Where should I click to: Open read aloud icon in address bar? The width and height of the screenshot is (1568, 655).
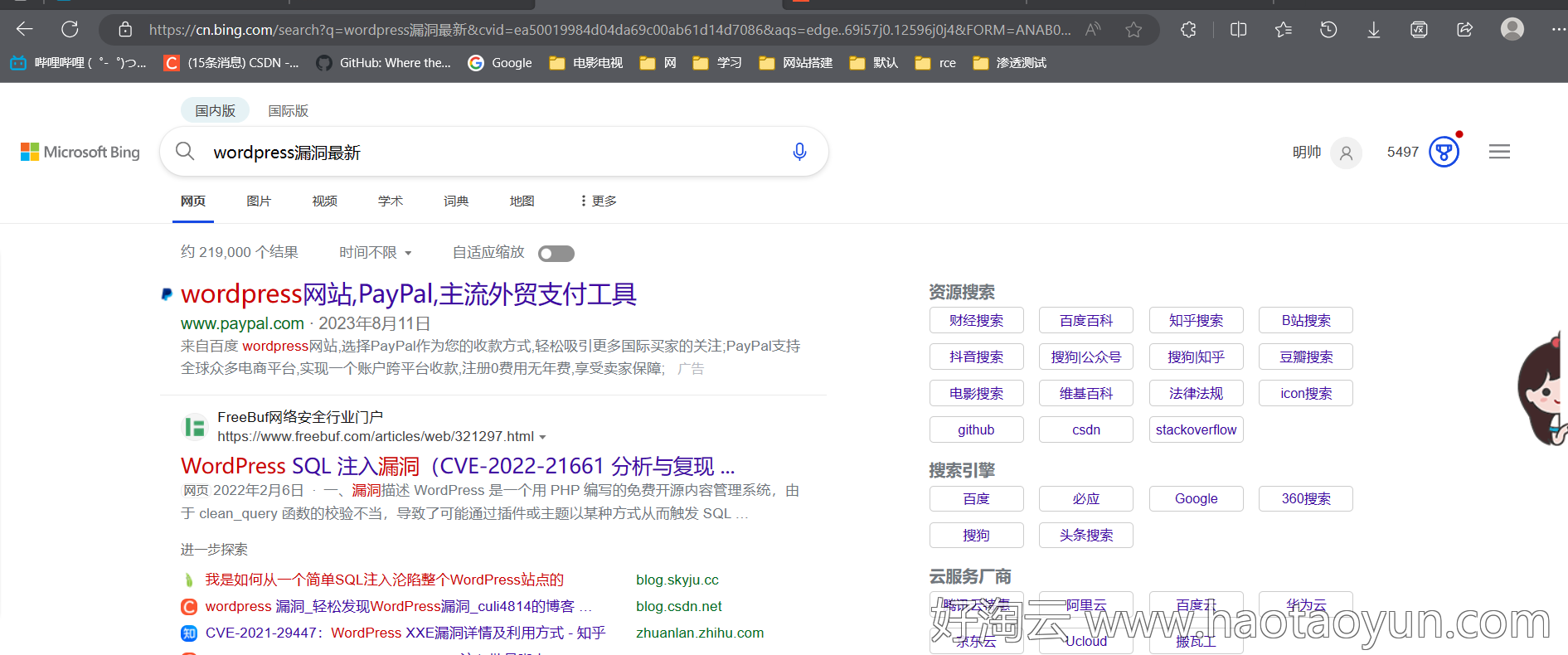pos(1093,30)
